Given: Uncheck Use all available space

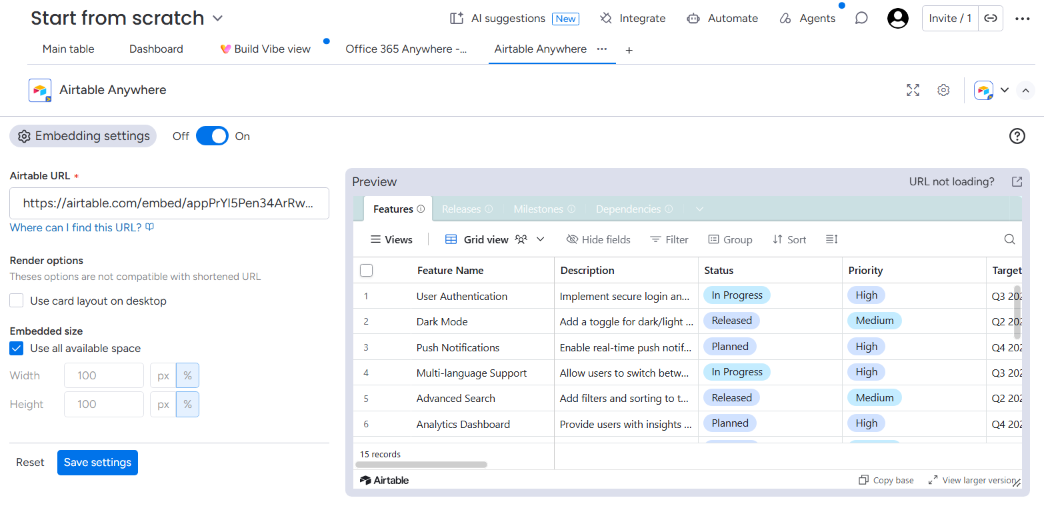Looking at the screenshot, I should coord(17,348).
